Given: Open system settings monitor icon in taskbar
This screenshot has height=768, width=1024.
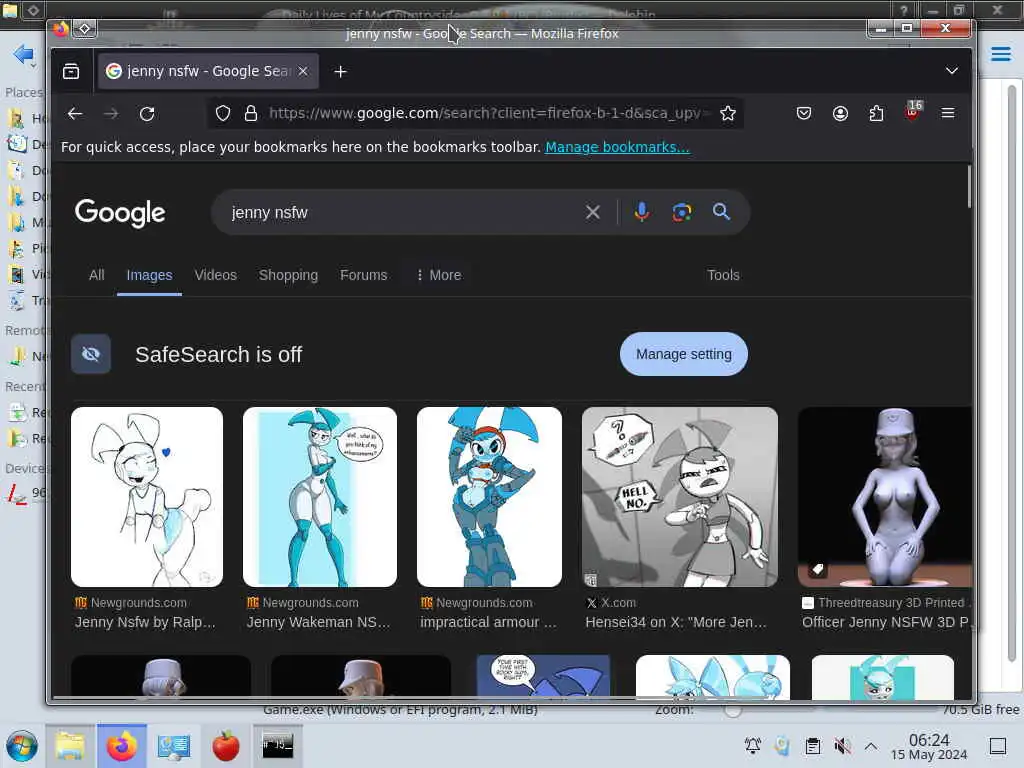Looking at the screenshot, I should (x=174, y=746).
